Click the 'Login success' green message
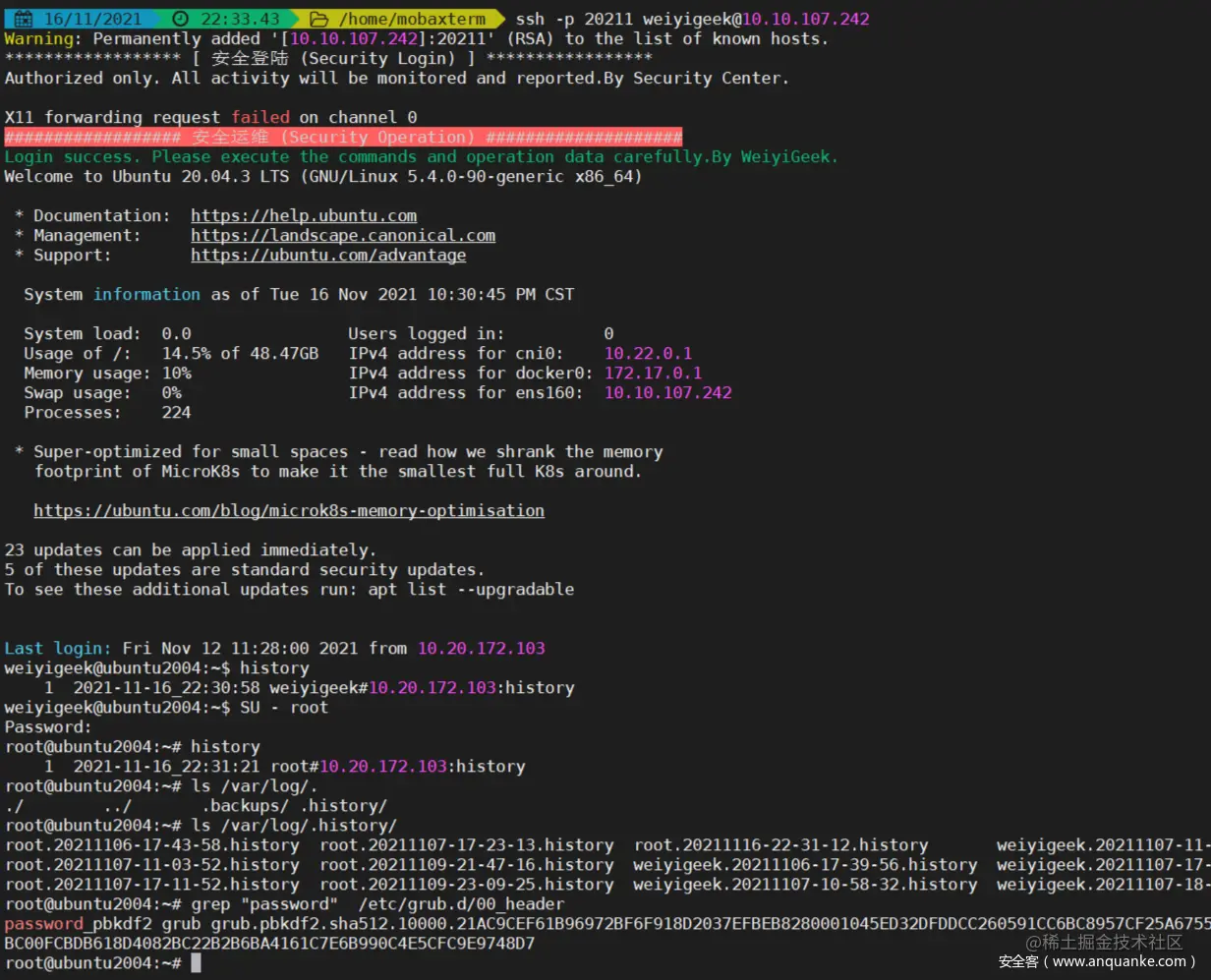1211x980 pixels. pyautogui.click(x=422, y=156)
